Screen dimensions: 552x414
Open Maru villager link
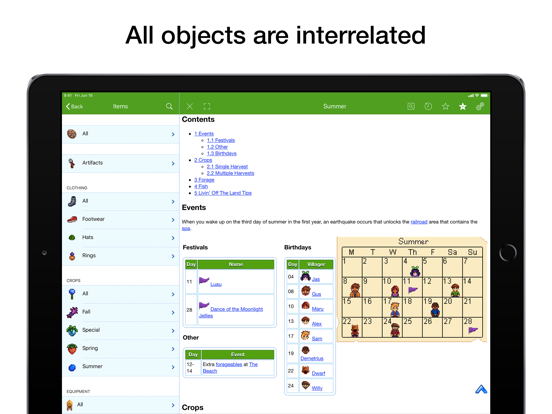point(318,309)
